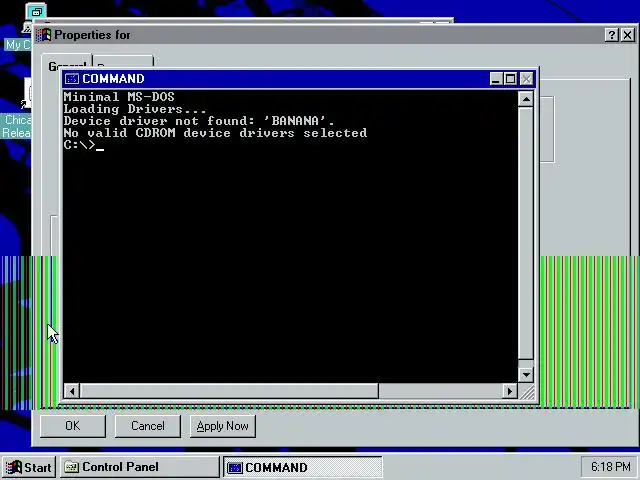Click the C:\> command prompt line

coord(84,145)
